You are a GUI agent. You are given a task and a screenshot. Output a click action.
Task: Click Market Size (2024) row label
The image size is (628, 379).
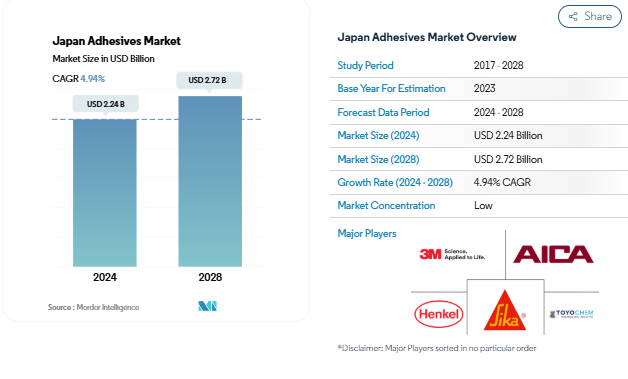(x=378, y=135)
